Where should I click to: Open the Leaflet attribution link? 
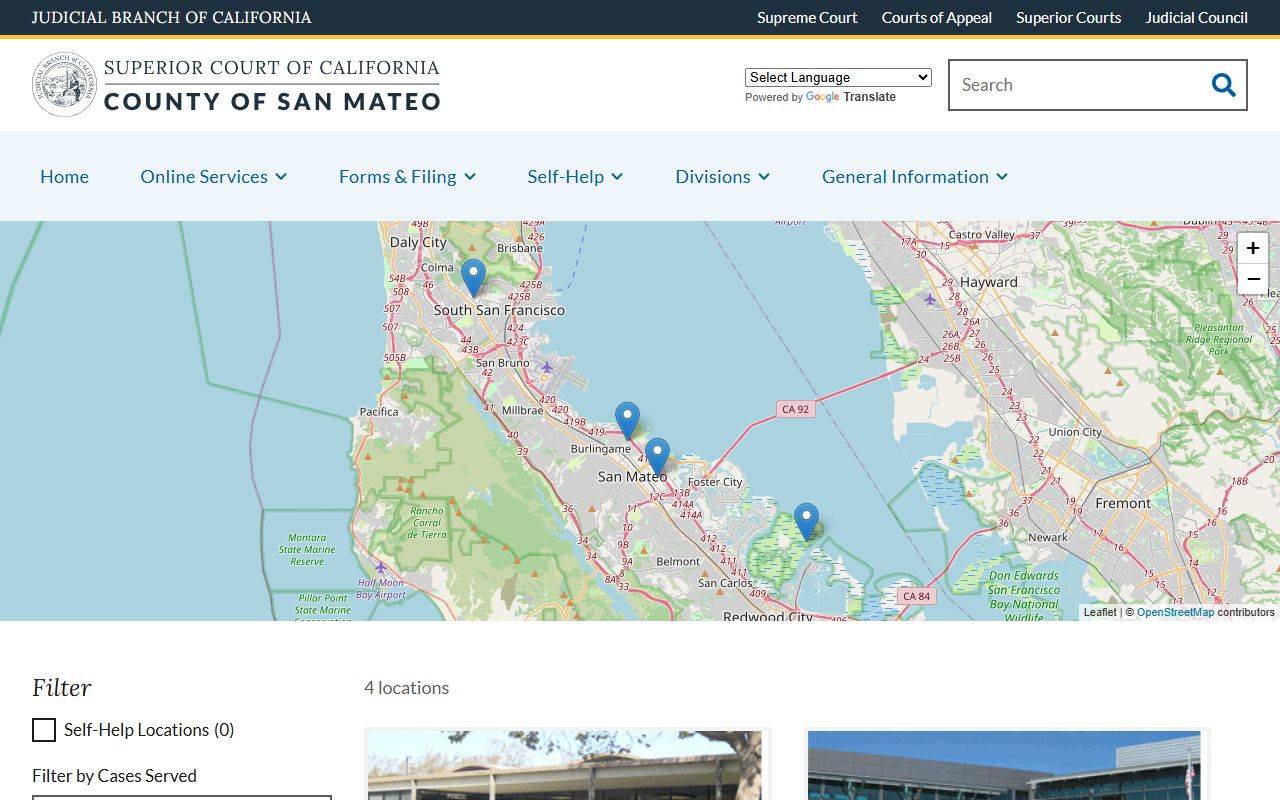click(x=1100, y=612)
